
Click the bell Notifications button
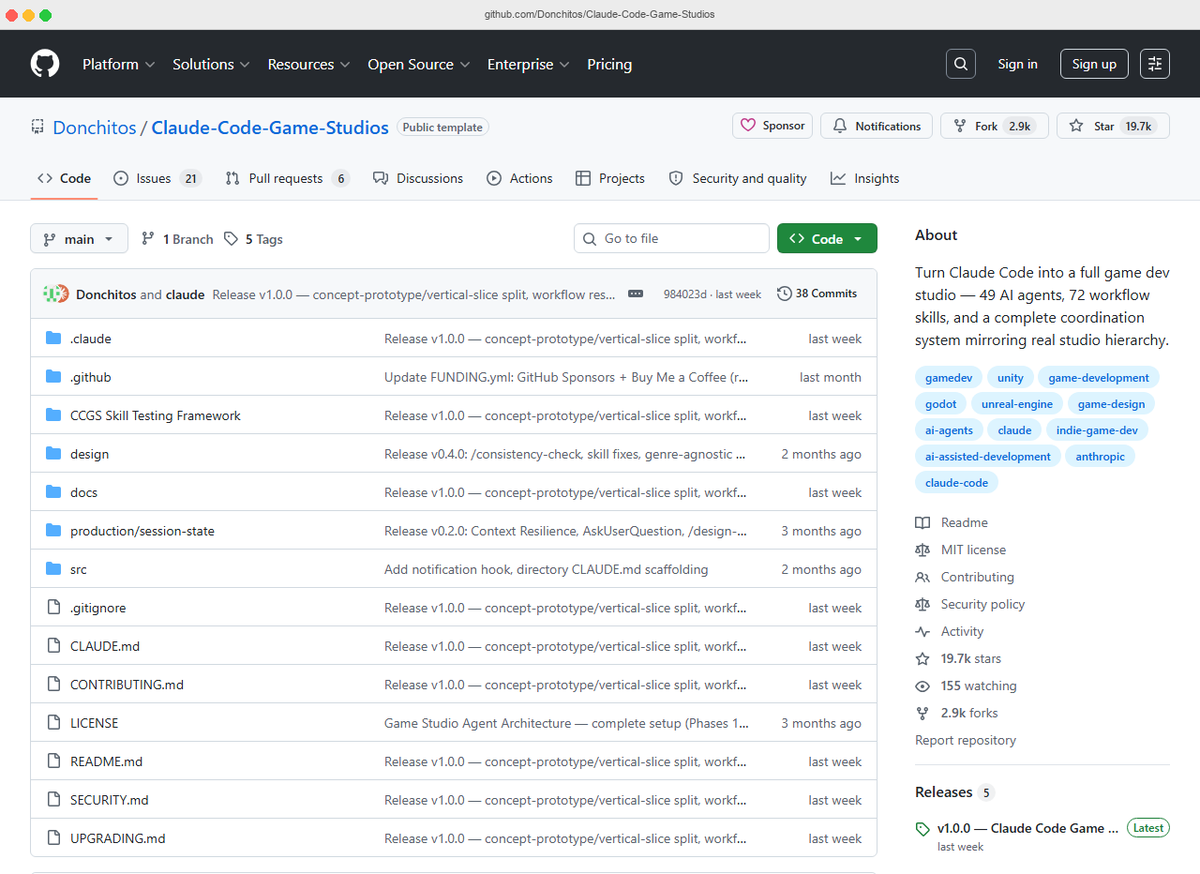coord(877,126)
